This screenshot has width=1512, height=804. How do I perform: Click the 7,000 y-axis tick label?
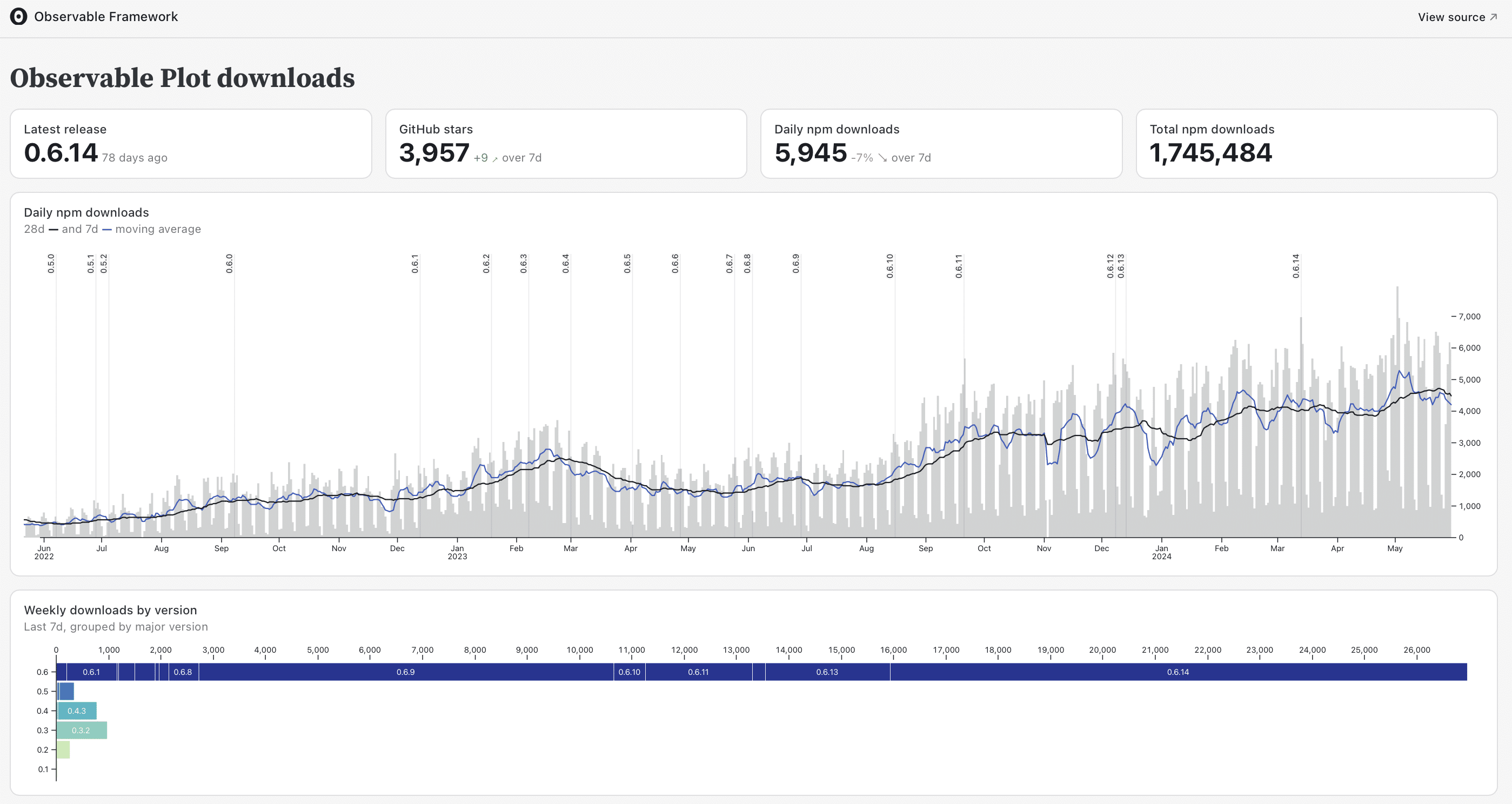click(x=1470, y=316)
